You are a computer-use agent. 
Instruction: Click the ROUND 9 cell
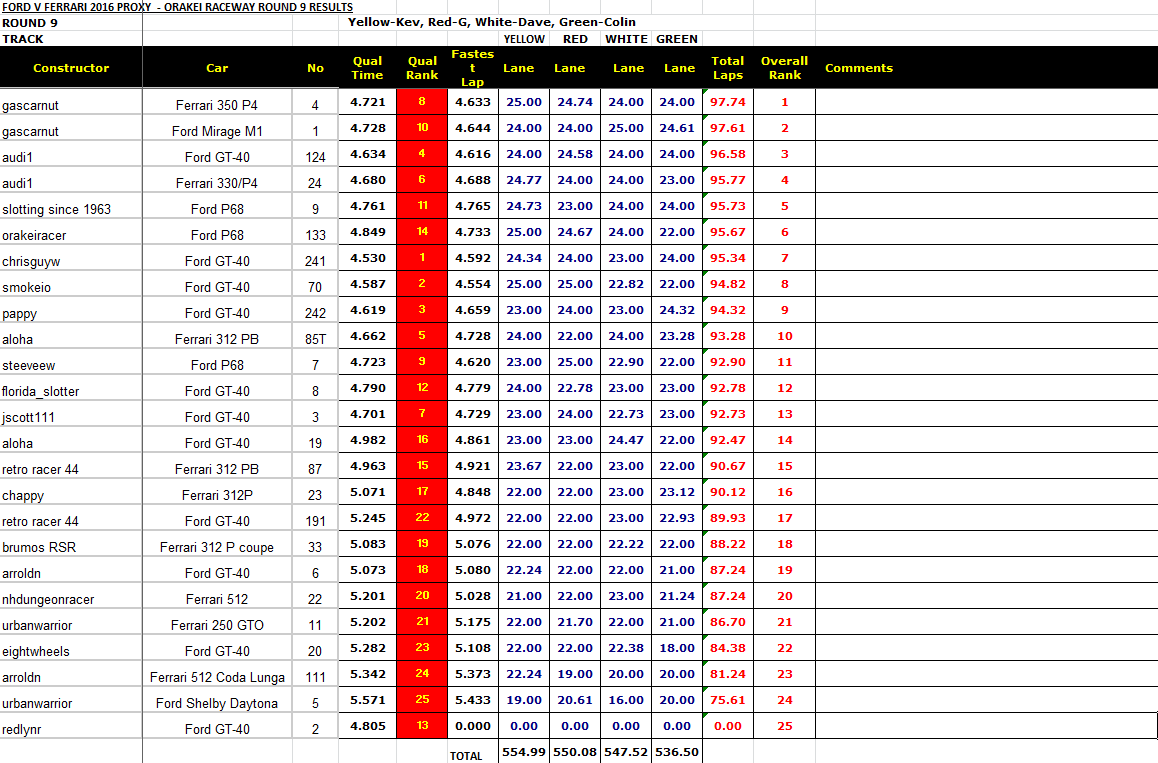tap(30, 23)
